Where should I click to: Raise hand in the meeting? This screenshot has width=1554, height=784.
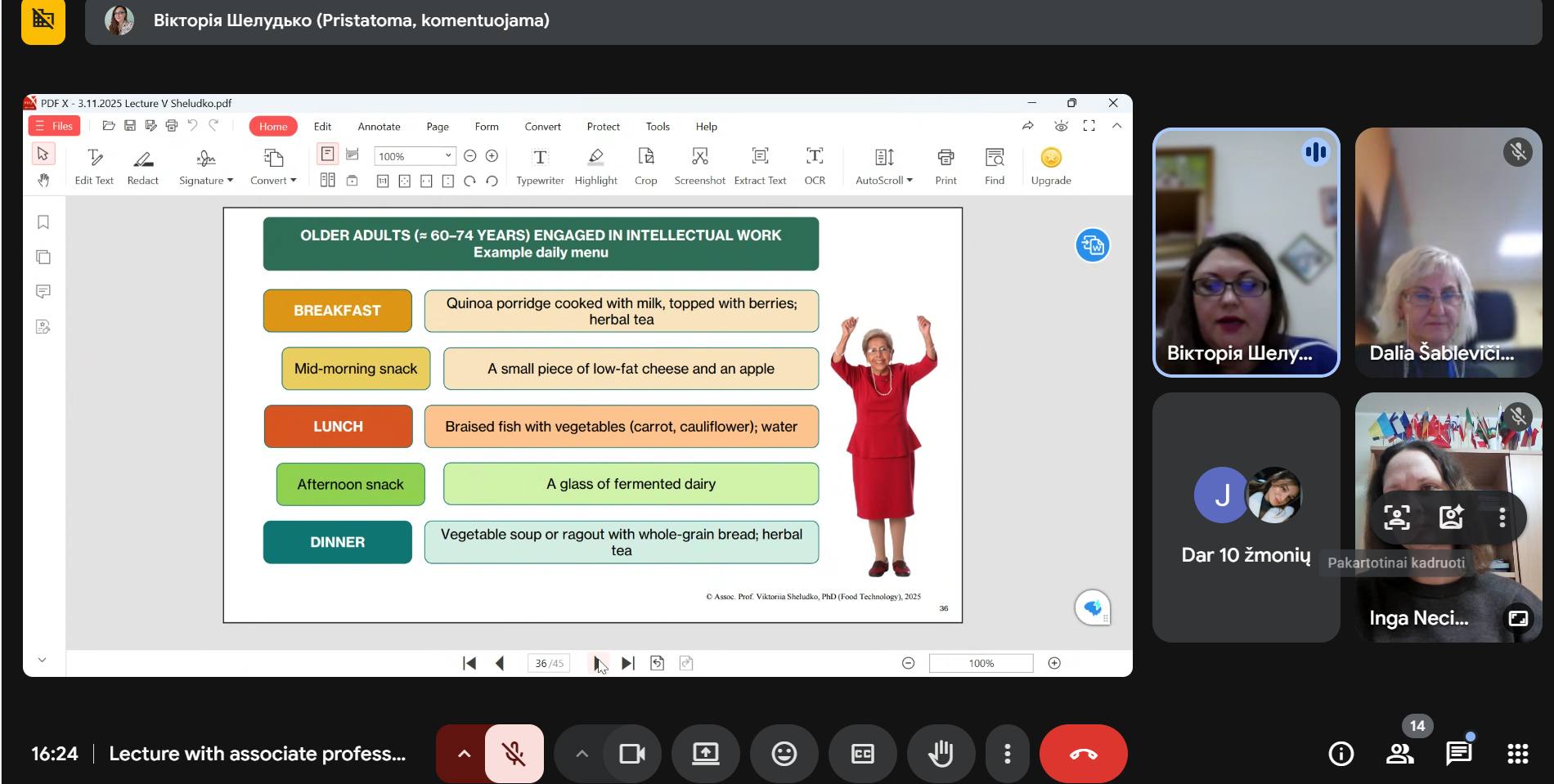941,754
